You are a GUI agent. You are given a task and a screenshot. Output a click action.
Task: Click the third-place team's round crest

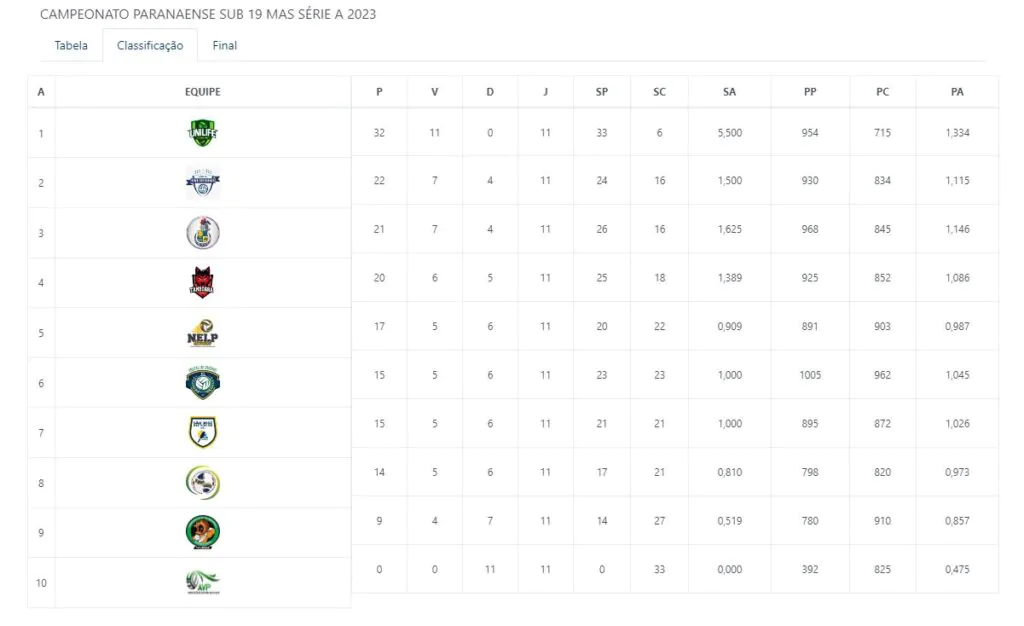[203, 233]
